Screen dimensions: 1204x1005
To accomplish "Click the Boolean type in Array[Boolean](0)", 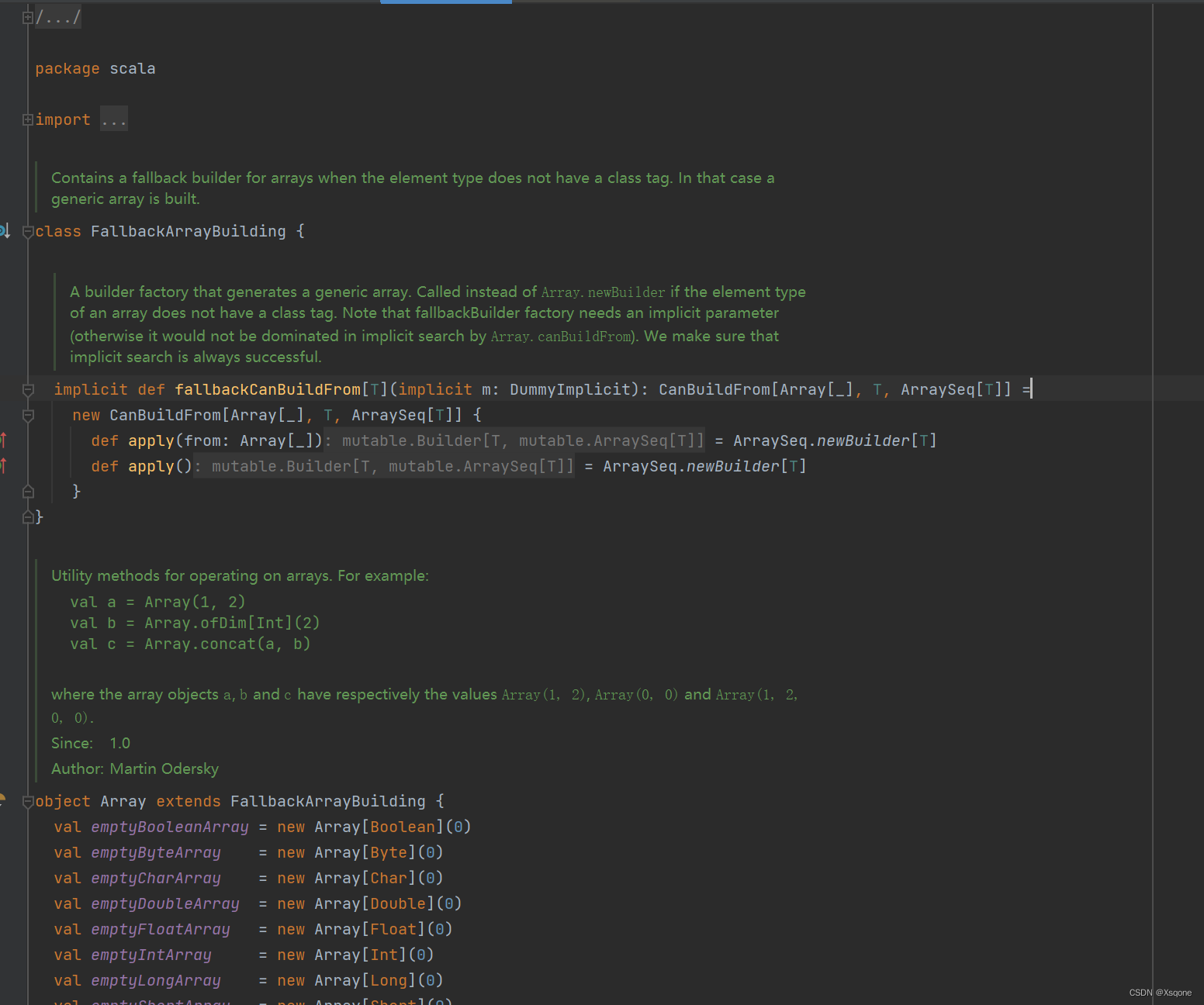I will (x=403, y=827).
